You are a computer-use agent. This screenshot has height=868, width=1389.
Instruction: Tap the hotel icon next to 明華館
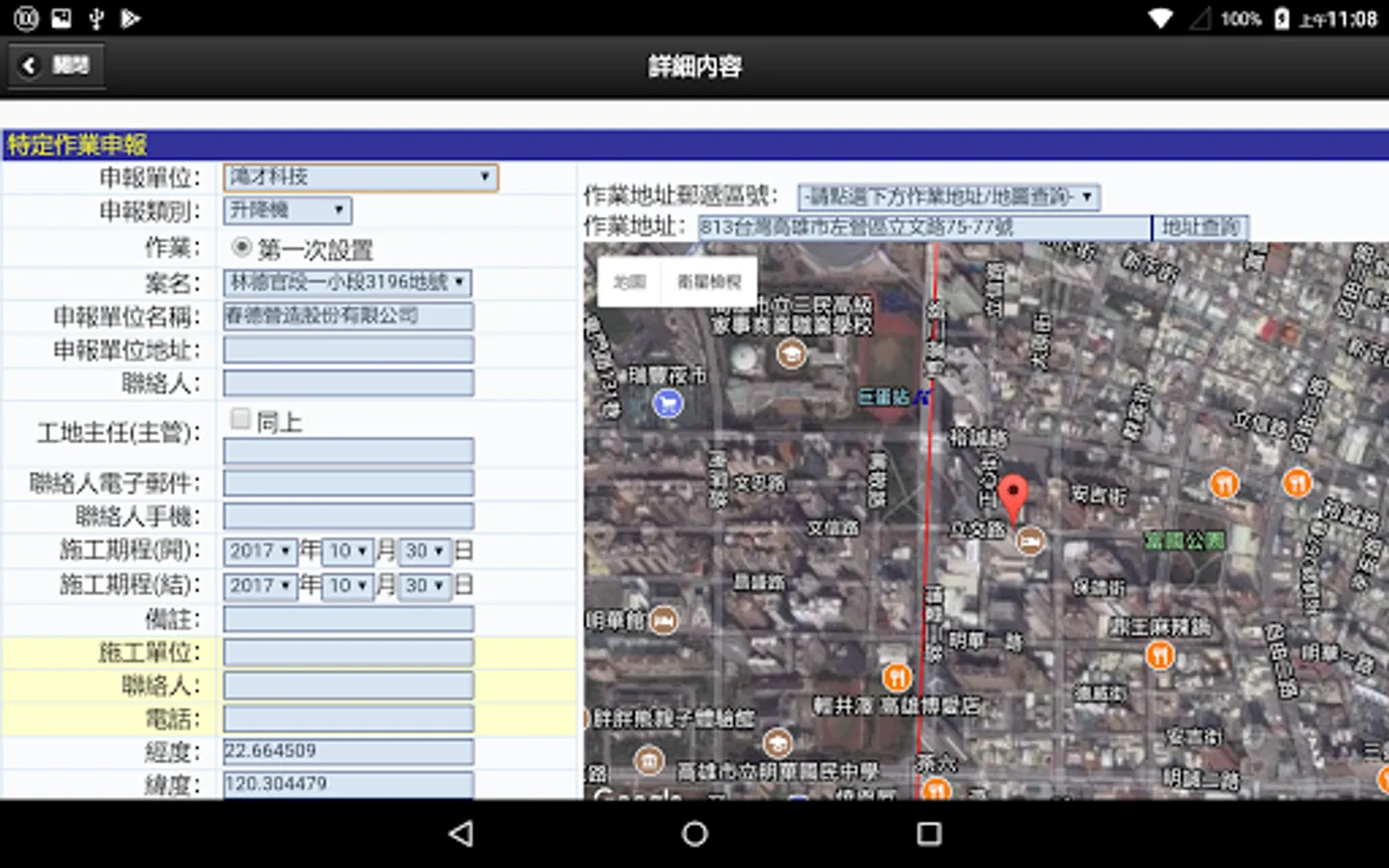tap(664, 620)
